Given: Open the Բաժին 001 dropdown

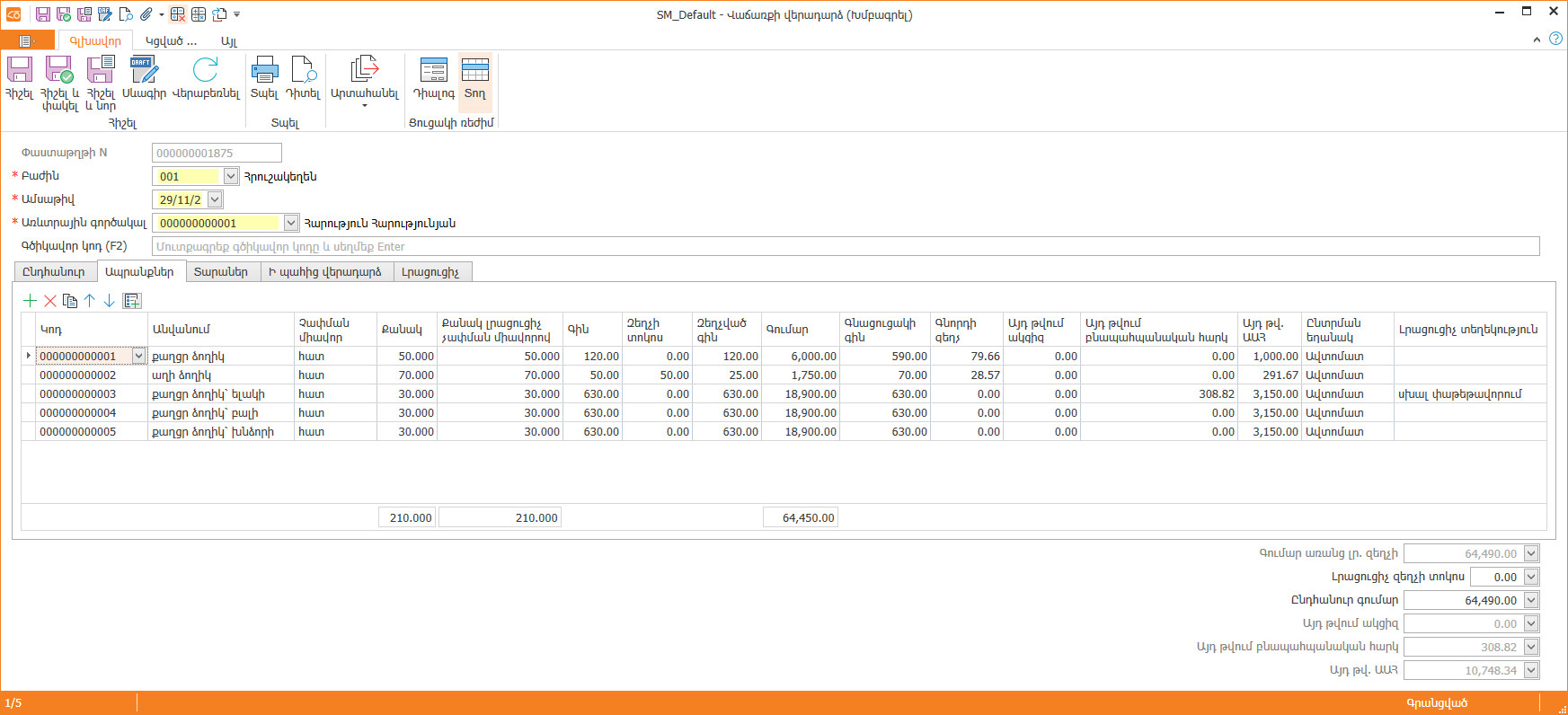Looking at the screenshot, I should [231, 176].
